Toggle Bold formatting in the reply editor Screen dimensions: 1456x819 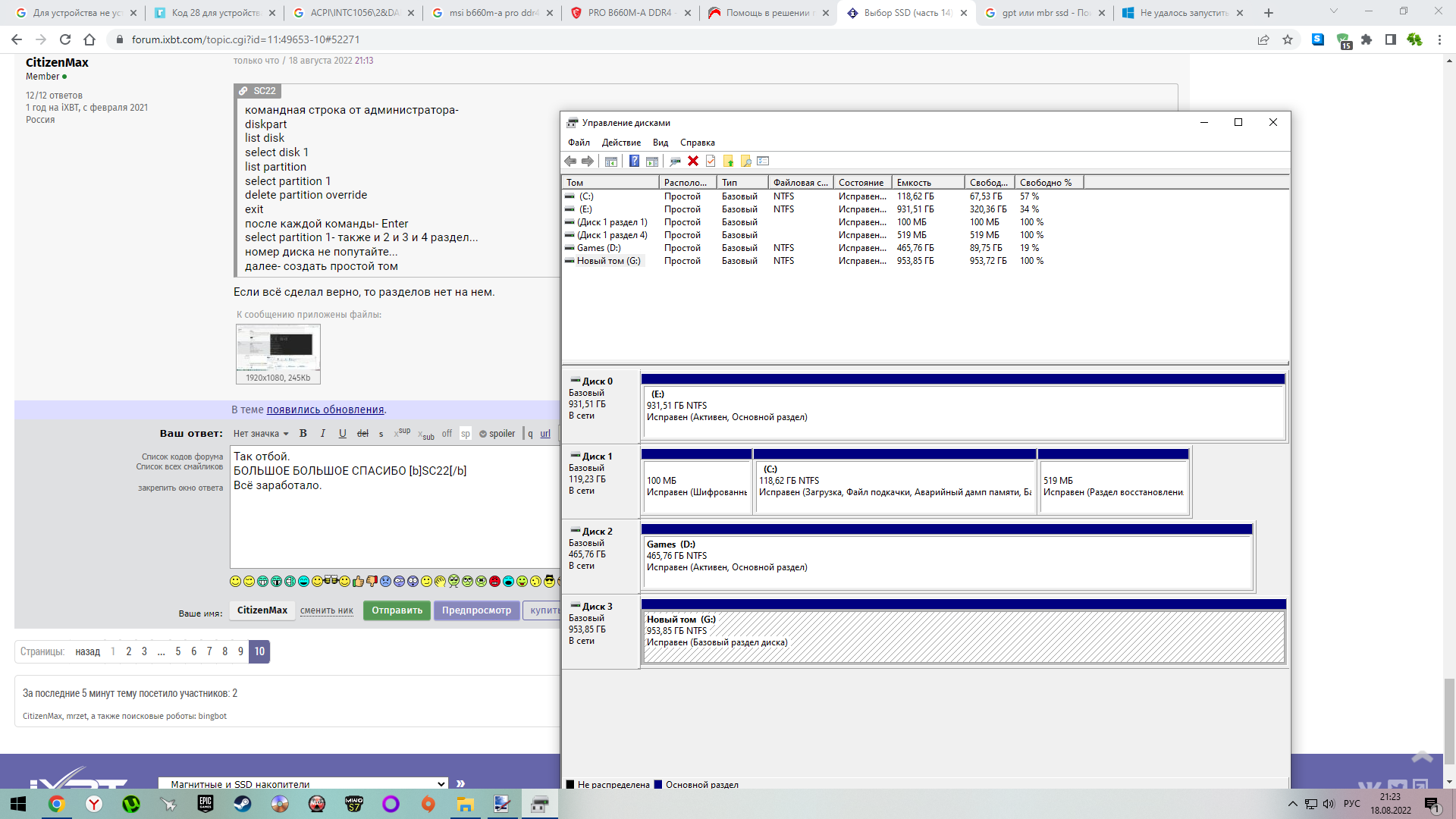(x=303, y=434)
